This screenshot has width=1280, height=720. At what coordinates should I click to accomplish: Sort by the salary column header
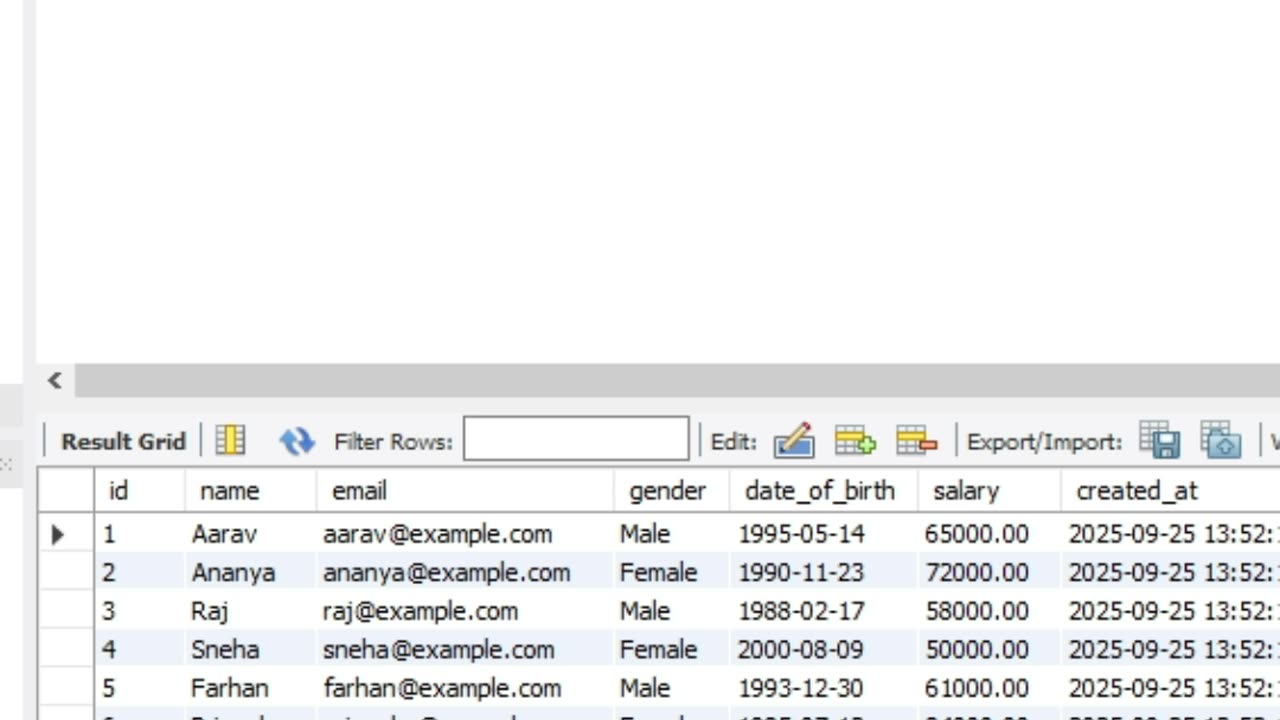(989, 491)
